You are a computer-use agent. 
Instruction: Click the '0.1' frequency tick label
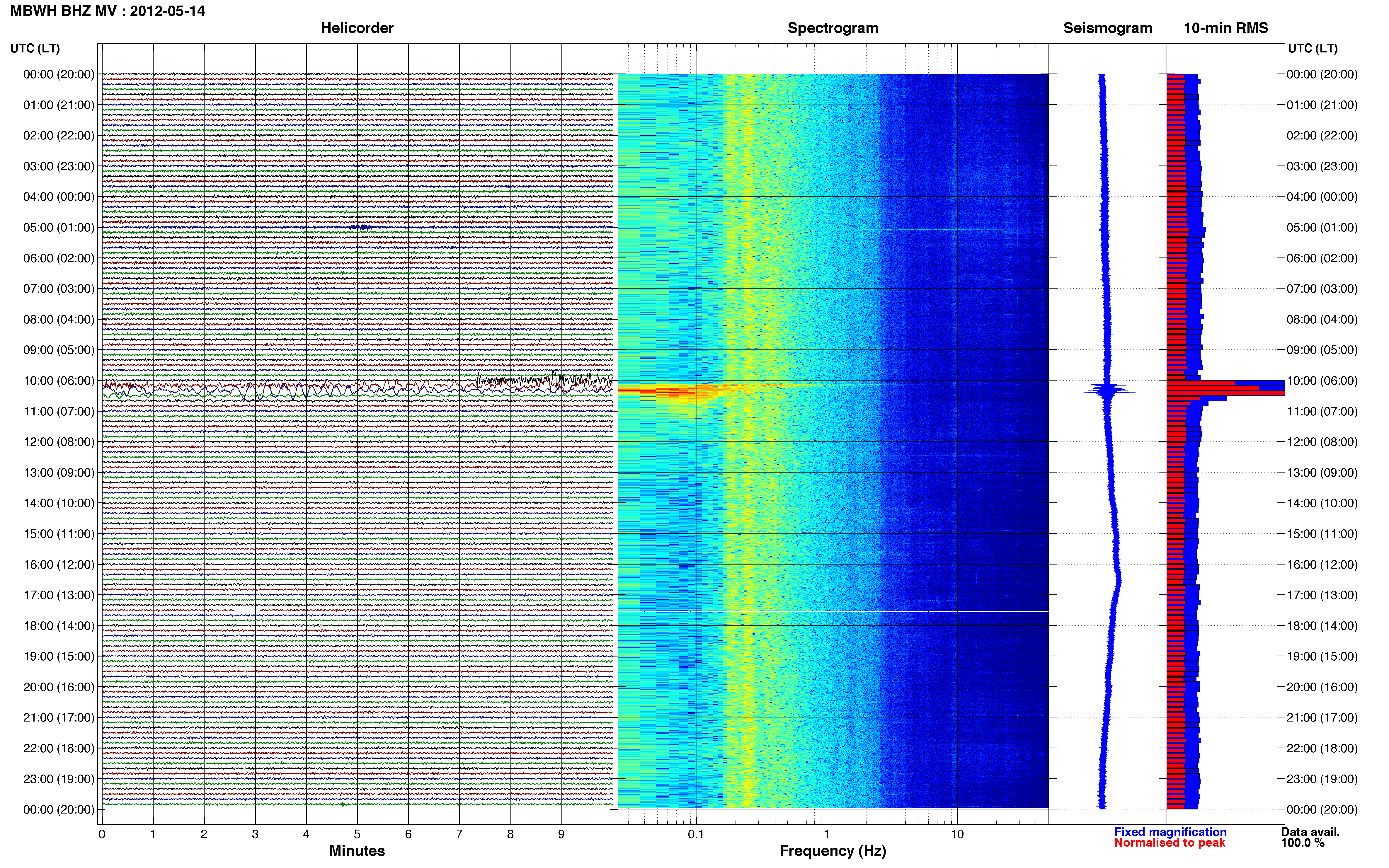coord(696,834)
